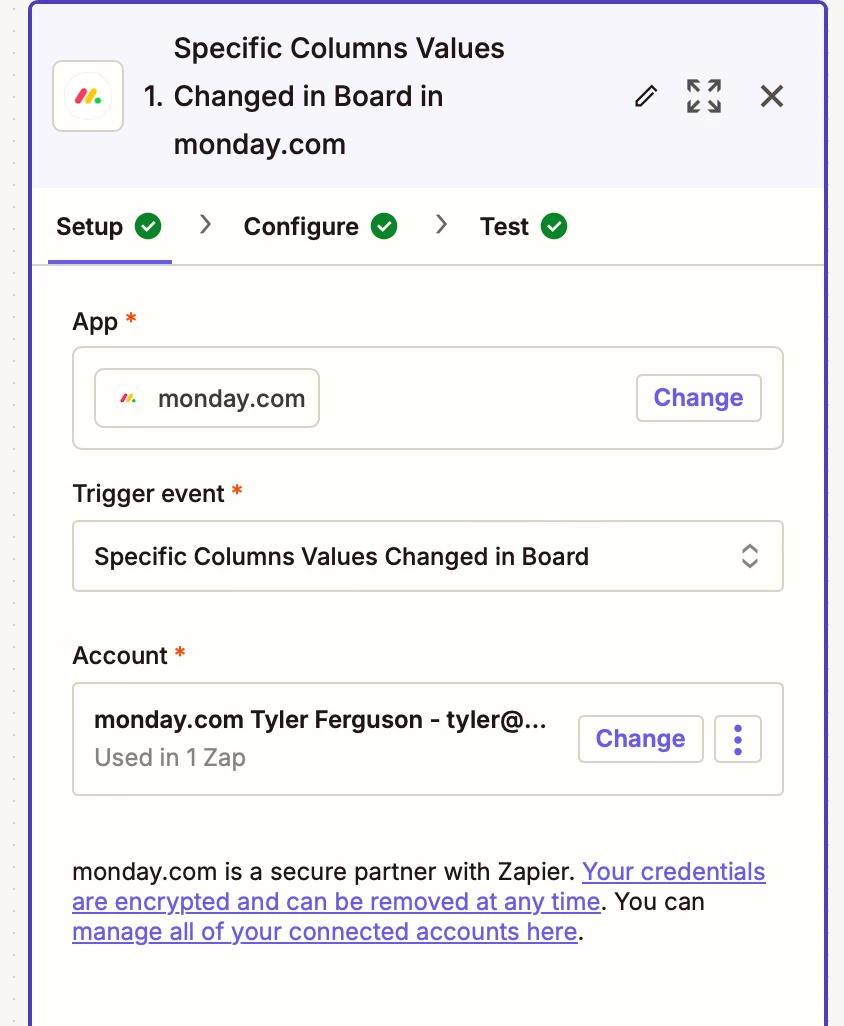Click the Trigger event up-down arrows
Image resolution: width=844 pixels, height=1026 pixels.
point(750,556)
